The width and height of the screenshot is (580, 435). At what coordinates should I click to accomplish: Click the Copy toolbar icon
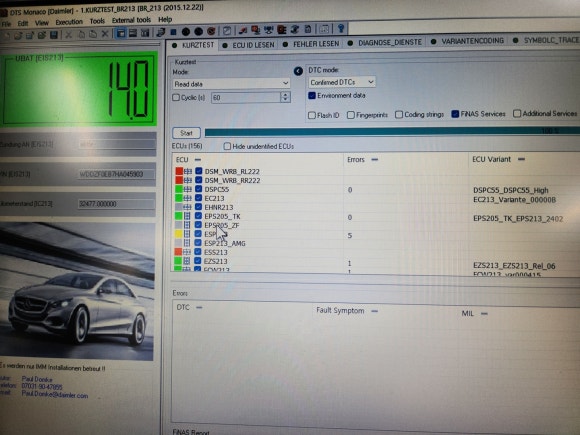pyautogui.click(x=81, y=35)
